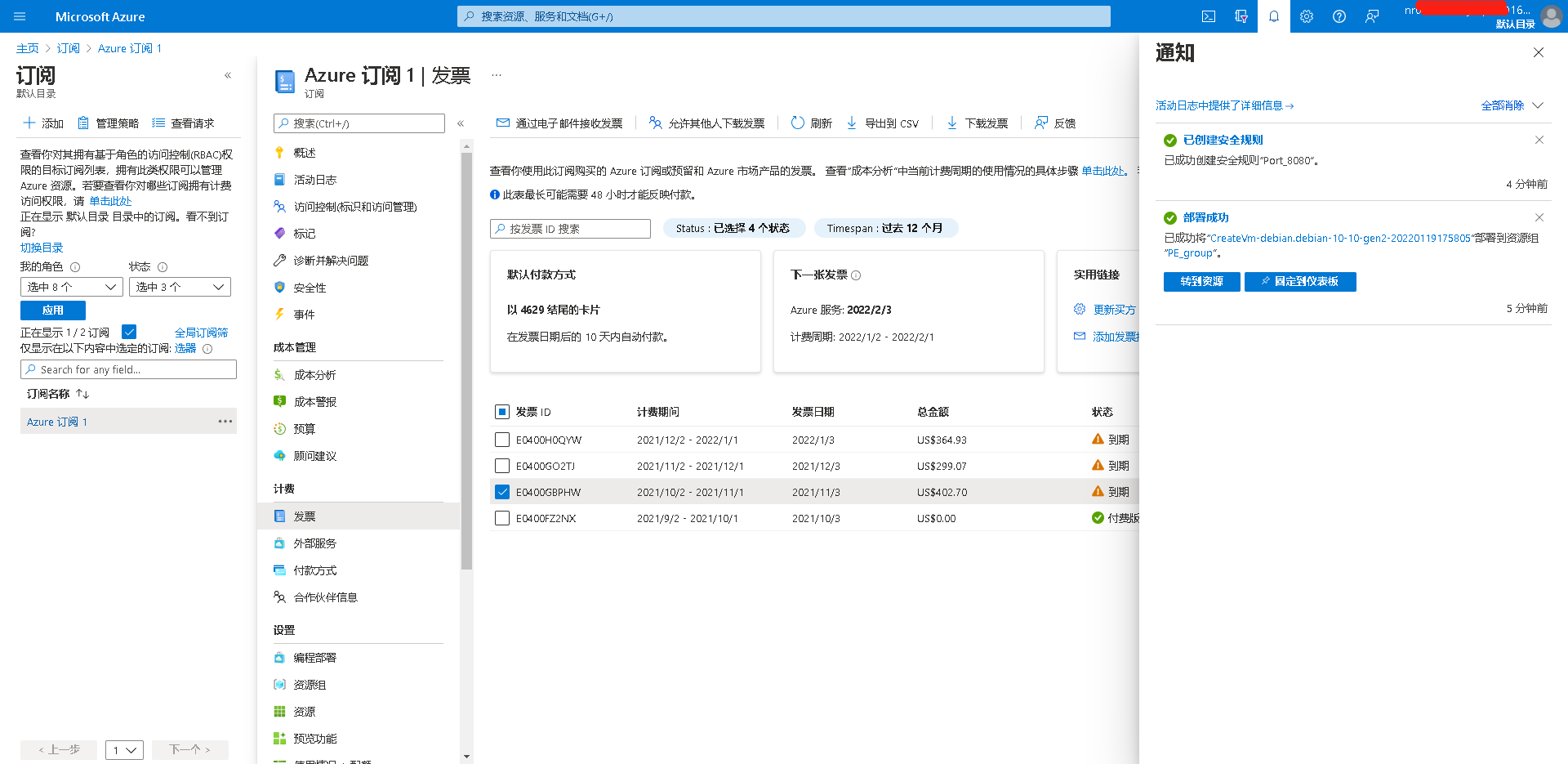This screenshot has width=1568, height=764.
Task: Select invoice E0400FZ2NX checkbox
Action: click(x=502, y=518)
